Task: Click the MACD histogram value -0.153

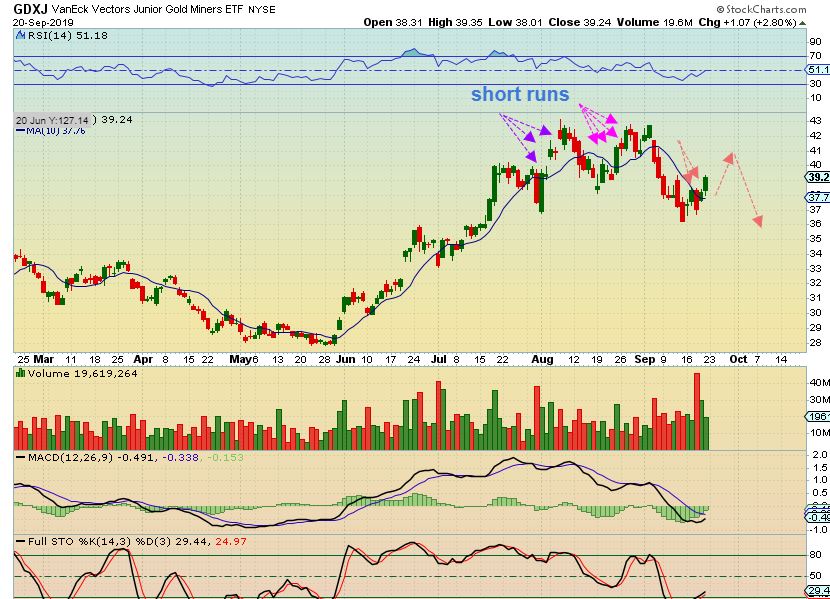Action: click(225, 457)
